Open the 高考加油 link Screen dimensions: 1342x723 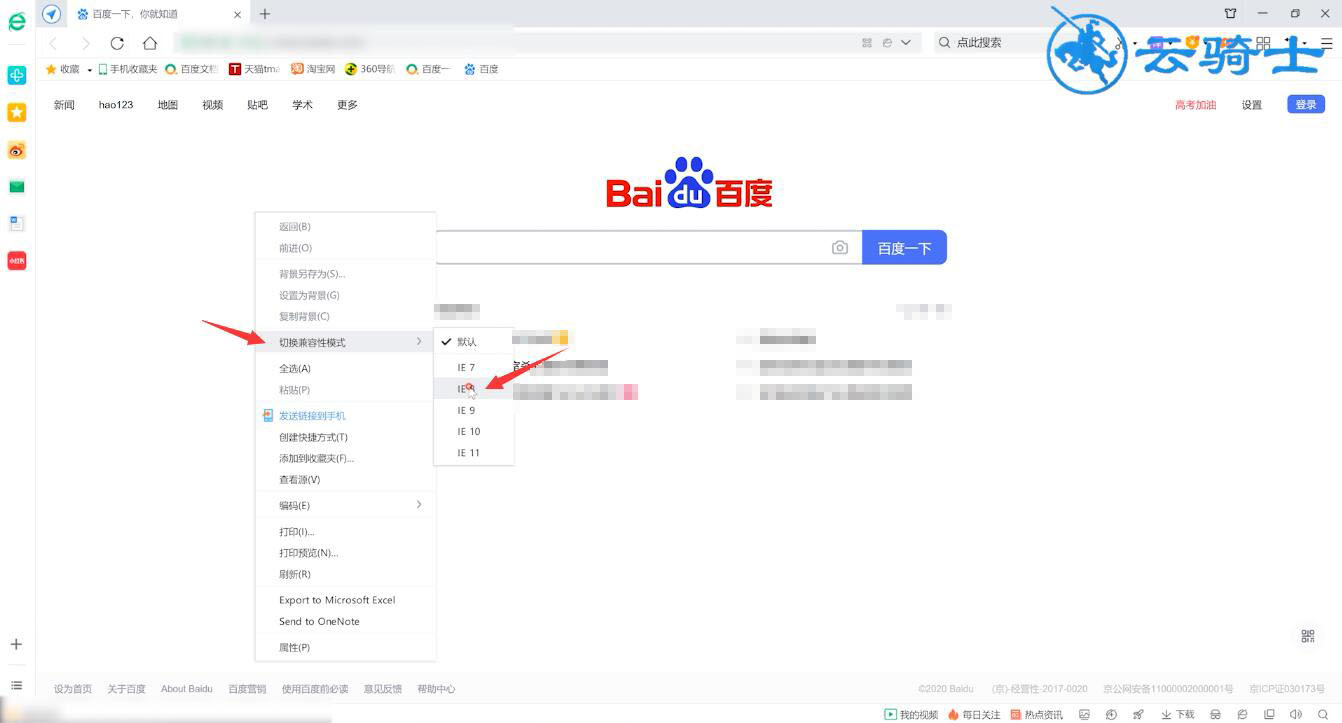pyautogui.click(x=1196, y=105)
